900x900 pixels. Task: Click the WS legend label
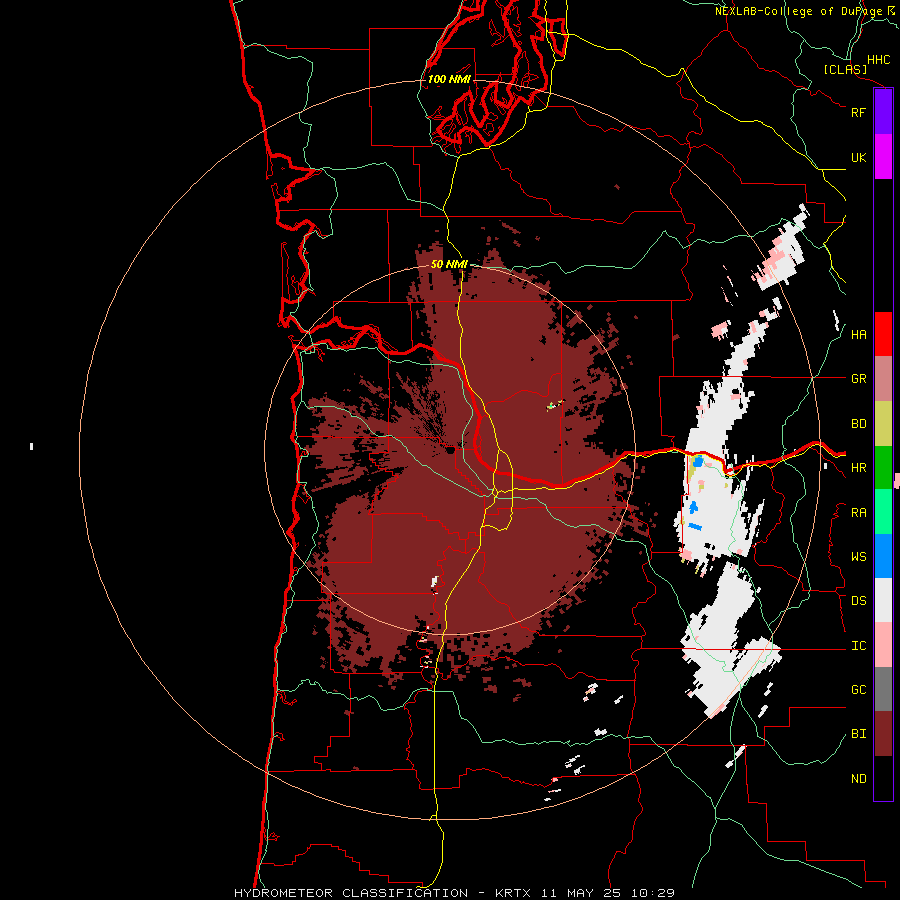(x=858, y=557)
